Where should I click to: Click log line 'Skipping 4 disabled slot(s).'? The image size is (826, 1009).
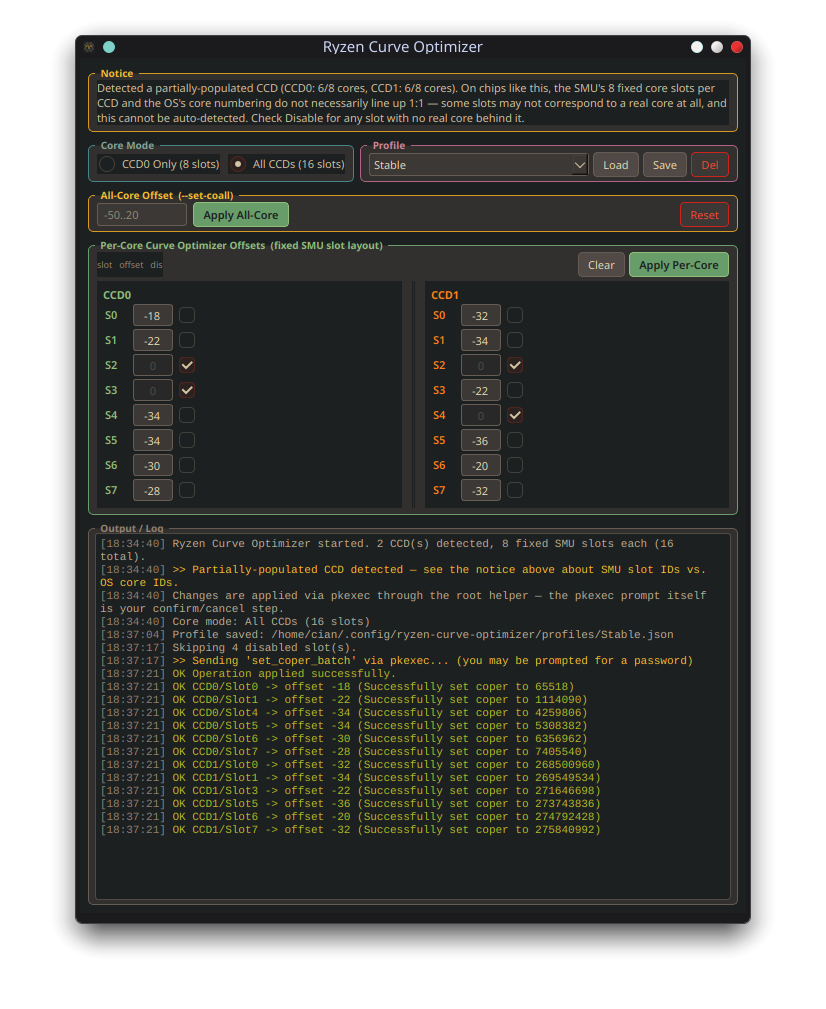pos(227,647)
